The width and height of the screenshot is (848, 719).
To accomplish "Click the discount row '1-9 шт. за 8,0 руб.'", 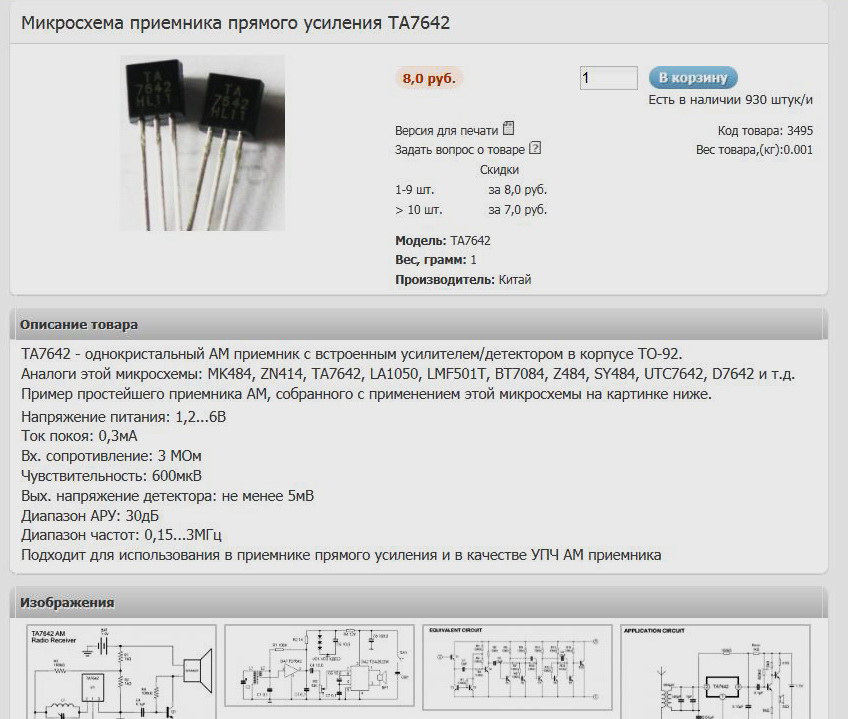I will coord(471,190).
